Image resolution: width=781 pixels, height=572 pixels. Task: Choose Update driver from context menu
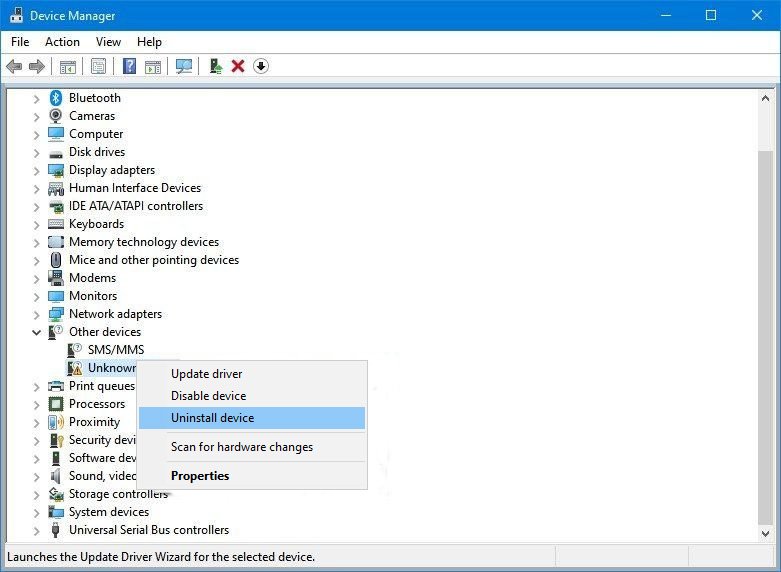[252, 374]
